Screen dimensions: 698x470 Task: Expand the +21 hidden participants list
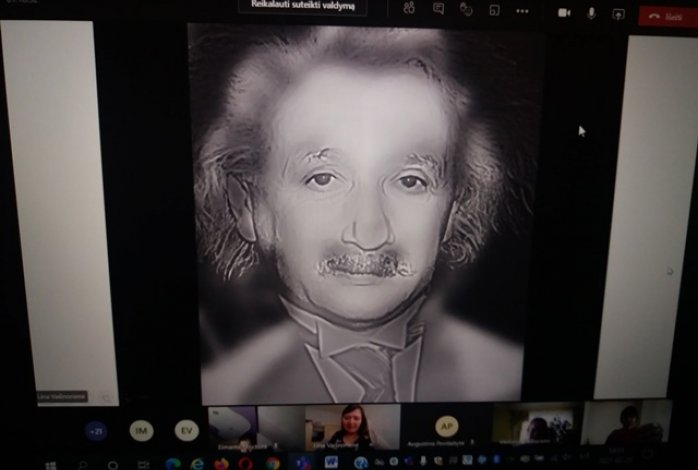(x=97, y=430)
